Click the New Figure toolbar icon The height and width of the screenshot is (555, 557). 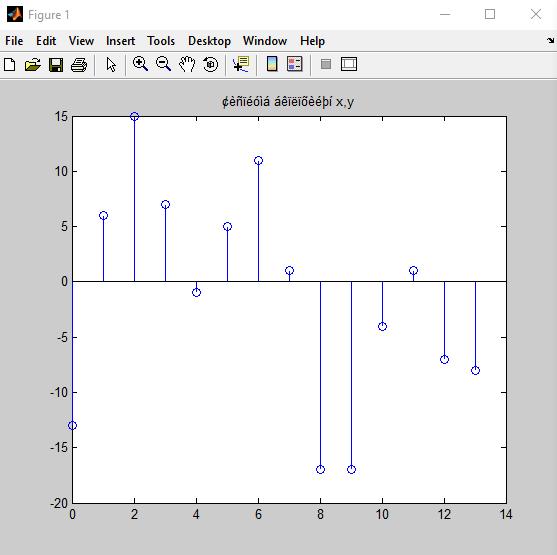click(10, 65)
